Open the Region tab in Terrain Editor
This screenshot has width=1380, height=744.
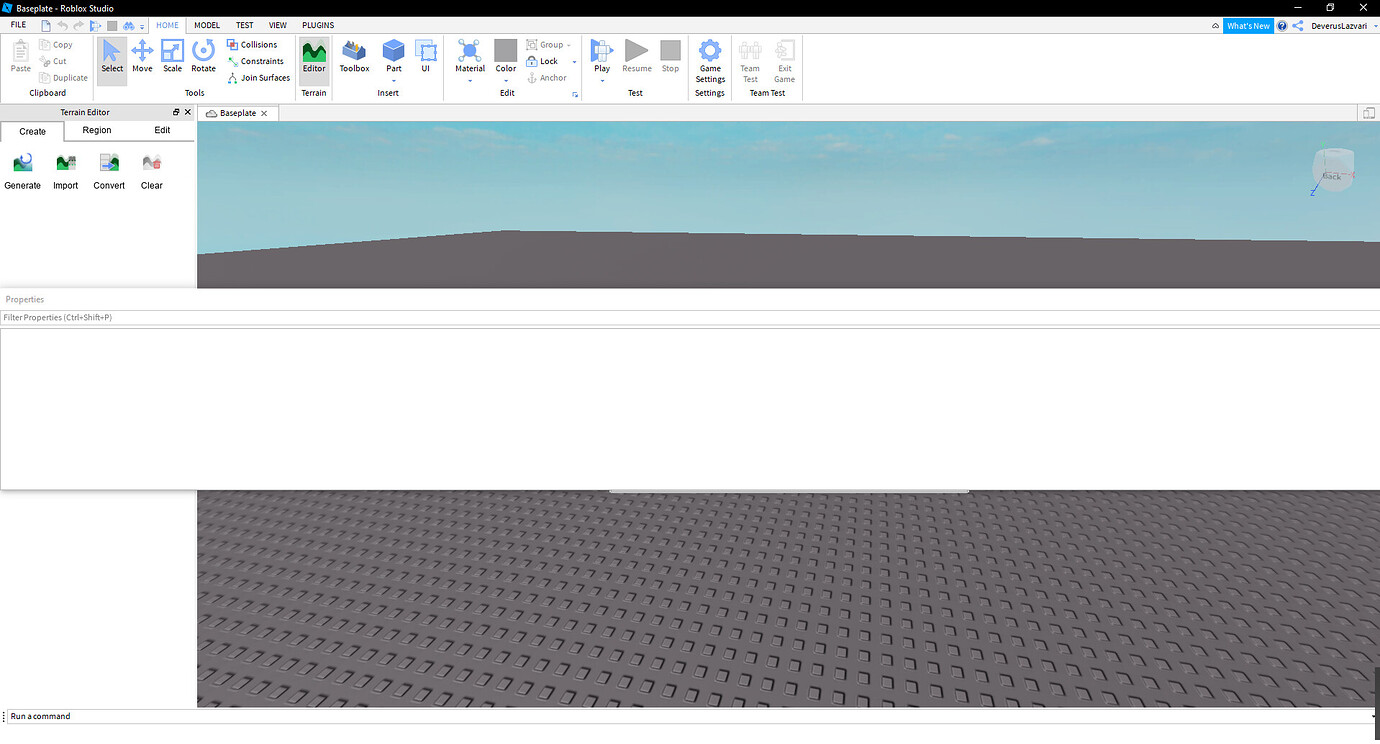point(96,130)
